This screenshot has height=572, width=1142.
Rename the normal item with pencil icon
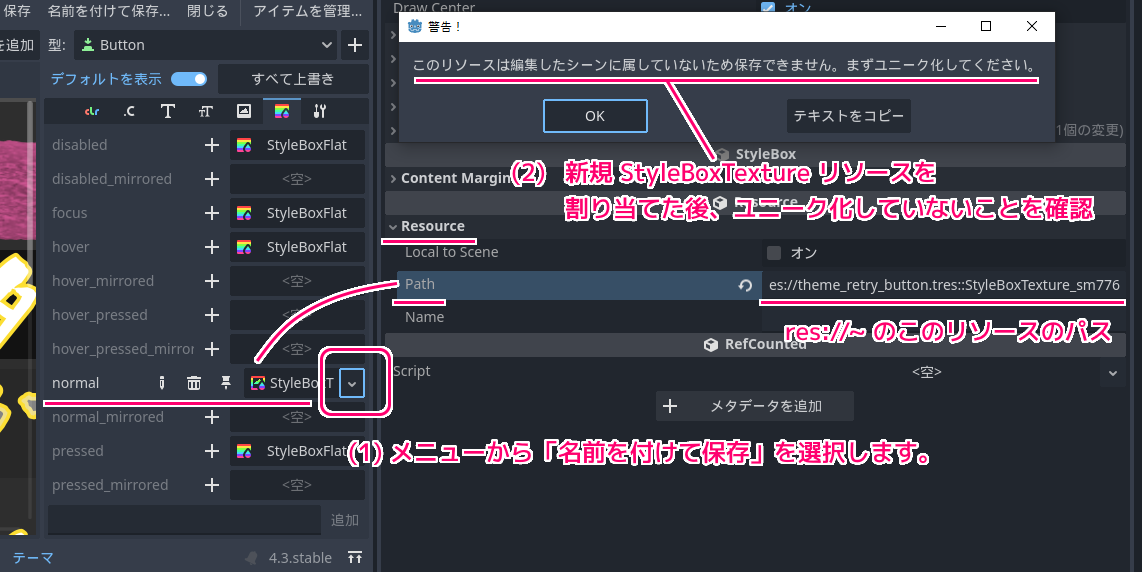tap(162, 383)
